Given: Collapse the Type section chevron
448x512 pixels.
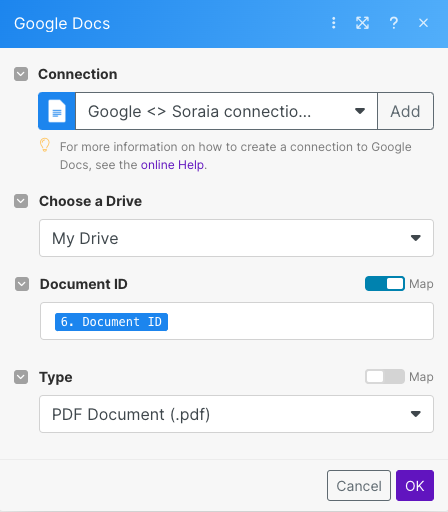Looking at the screenshot, I should point(21,377).
